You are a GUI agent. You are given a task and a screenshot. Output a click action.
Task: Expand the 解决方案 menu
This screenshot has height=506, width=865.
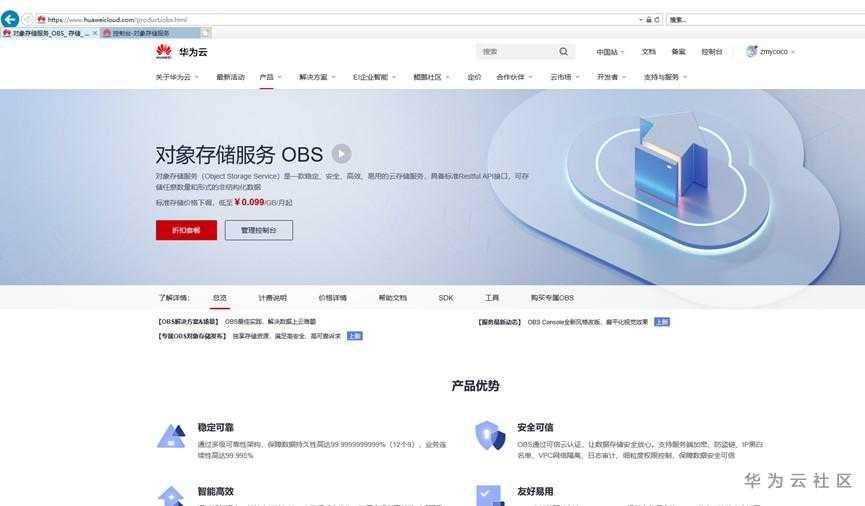317,77
